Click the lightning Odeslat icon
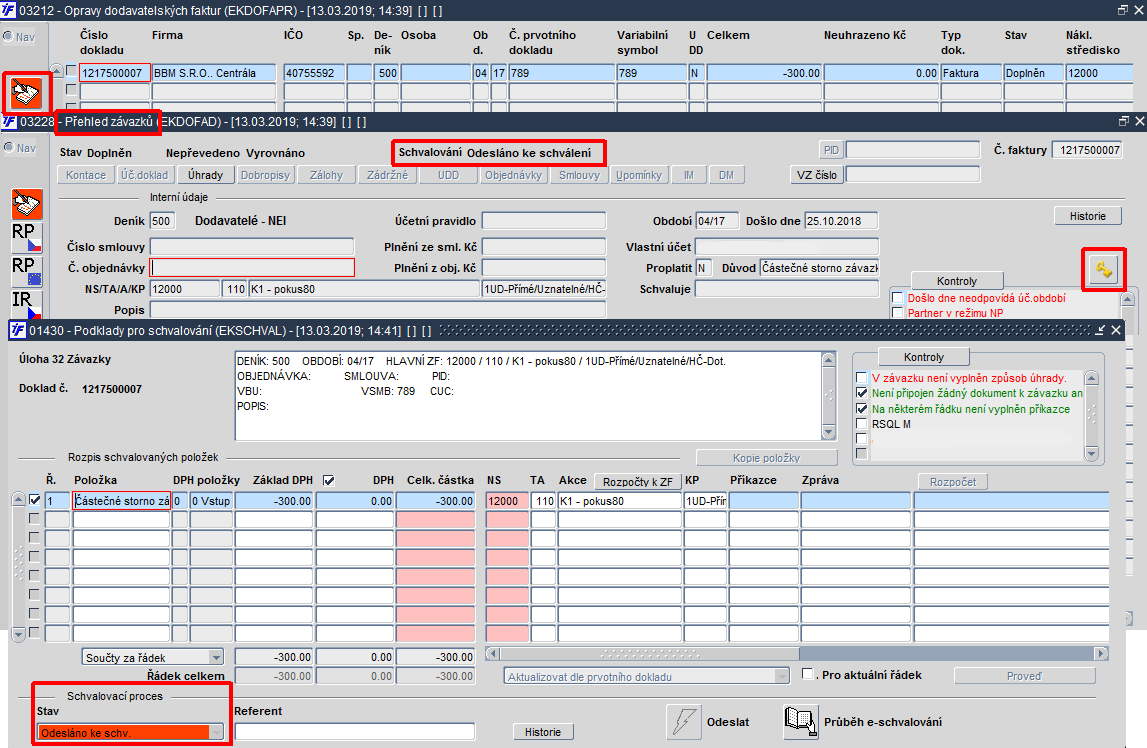 click(684, 722)
